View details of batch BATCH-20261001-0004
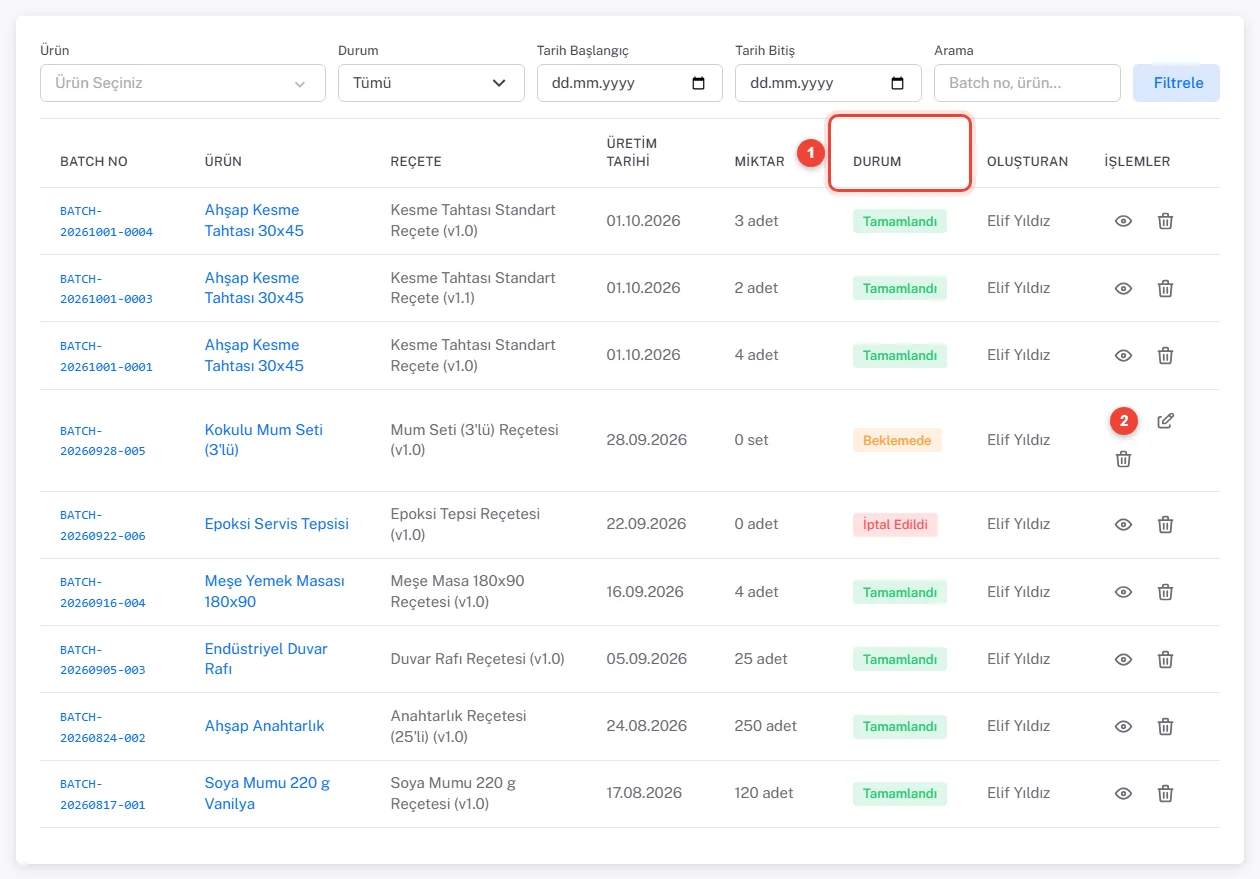Screen dimensions: 1260x879 tap(1123, 221)
